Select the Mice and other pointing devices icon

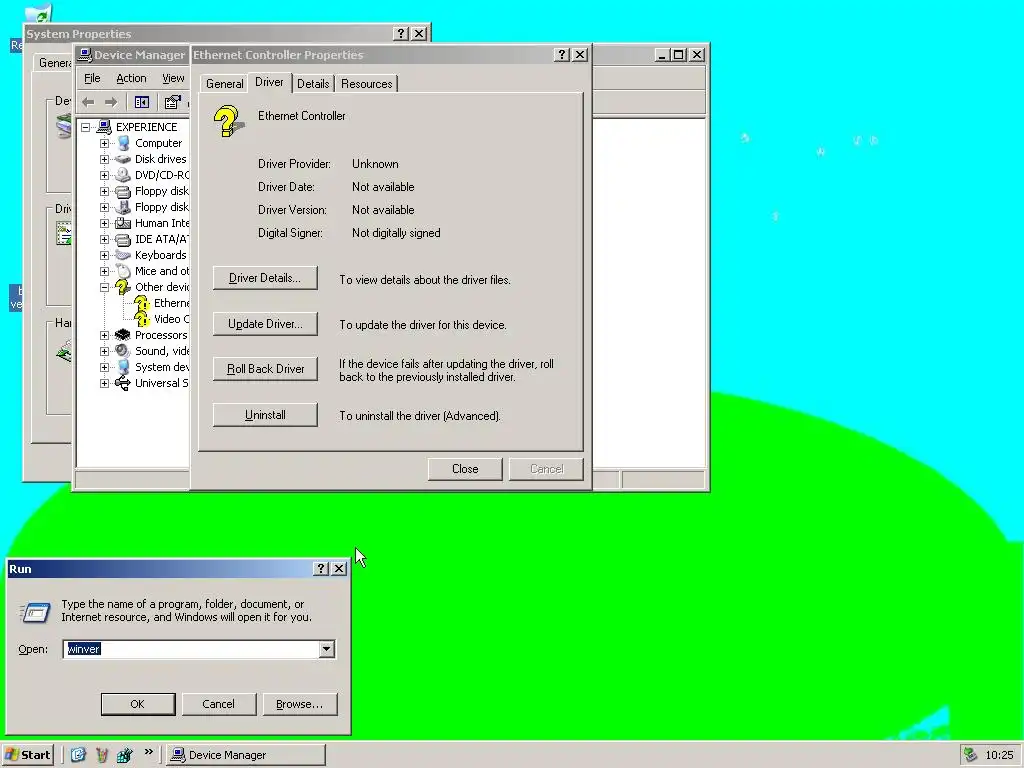tap(123, 271)
